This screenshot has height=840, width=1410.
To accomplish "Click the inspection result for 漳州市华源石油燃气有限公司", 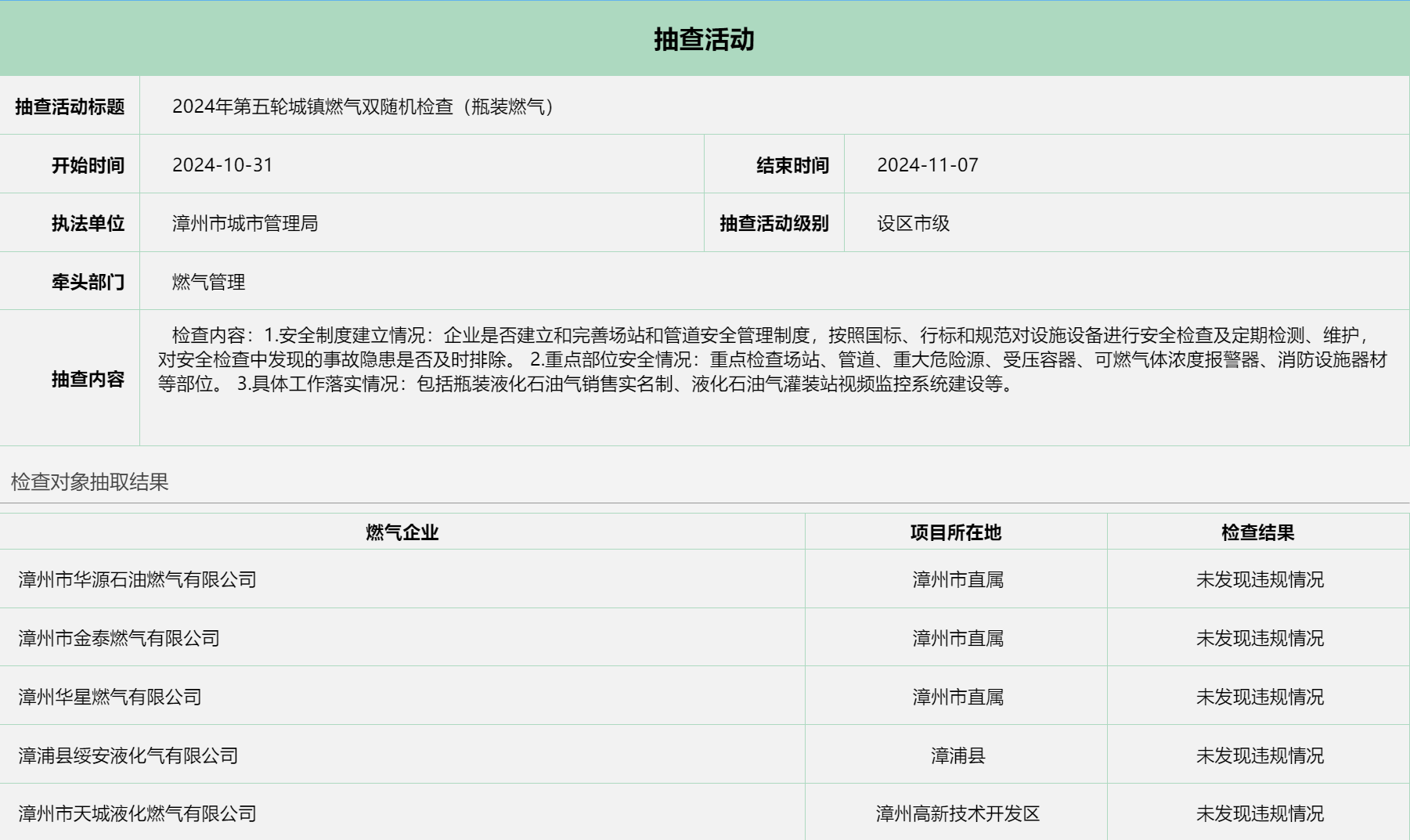I will tap(1259, 580).
